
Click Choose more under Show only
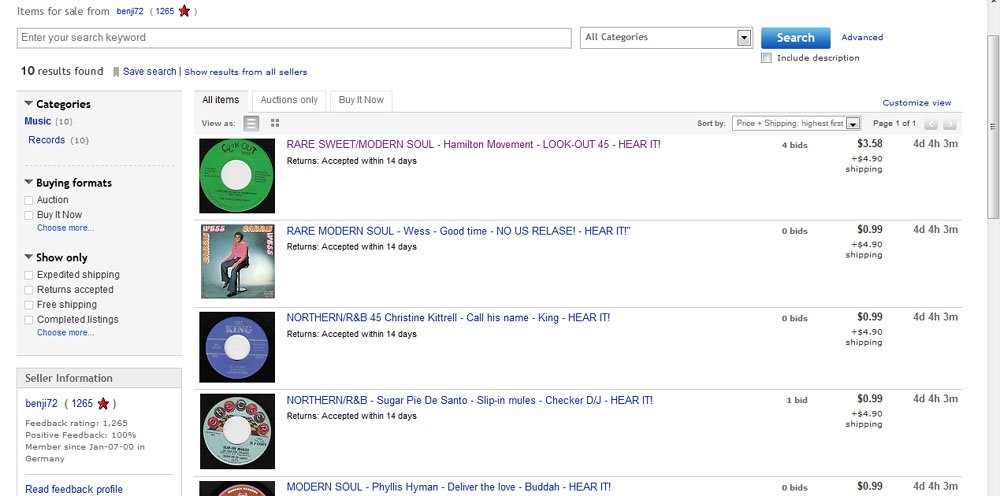tap(65, 333)
